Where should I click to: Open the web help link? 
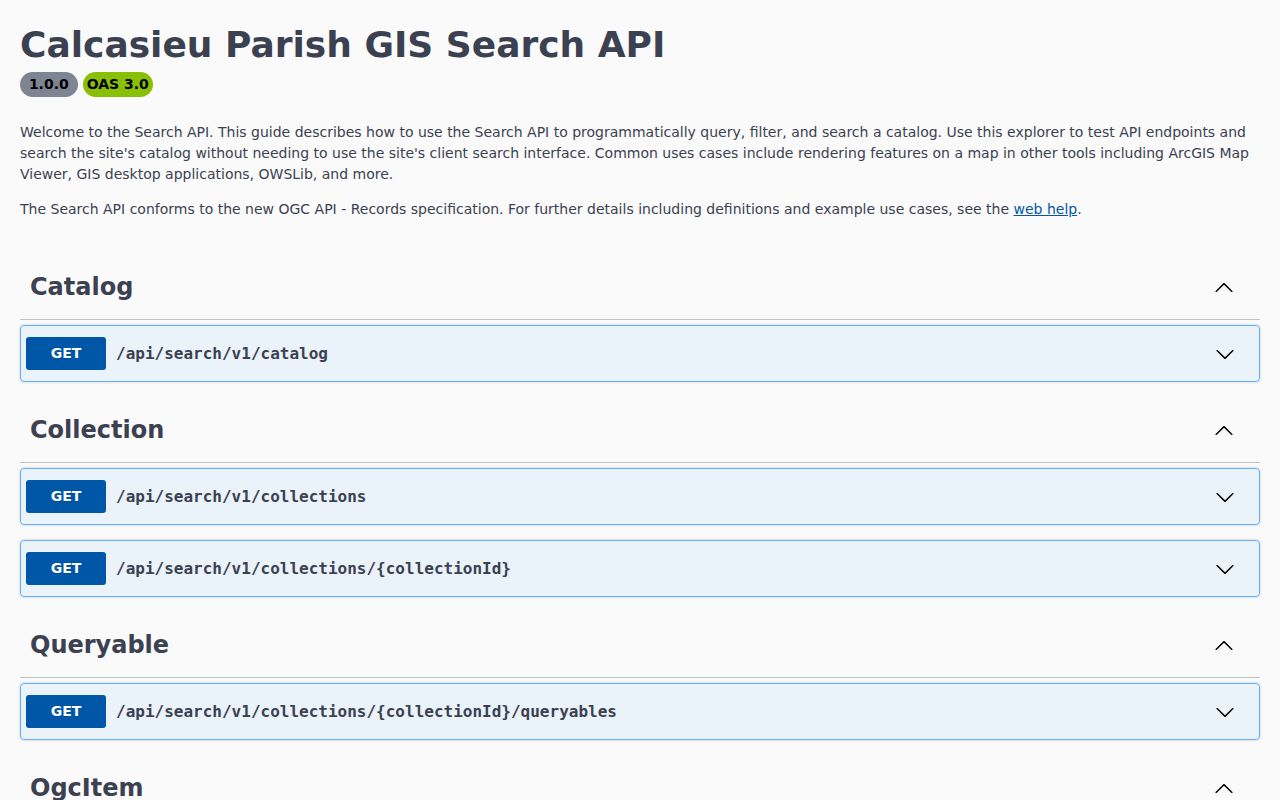1045,209
